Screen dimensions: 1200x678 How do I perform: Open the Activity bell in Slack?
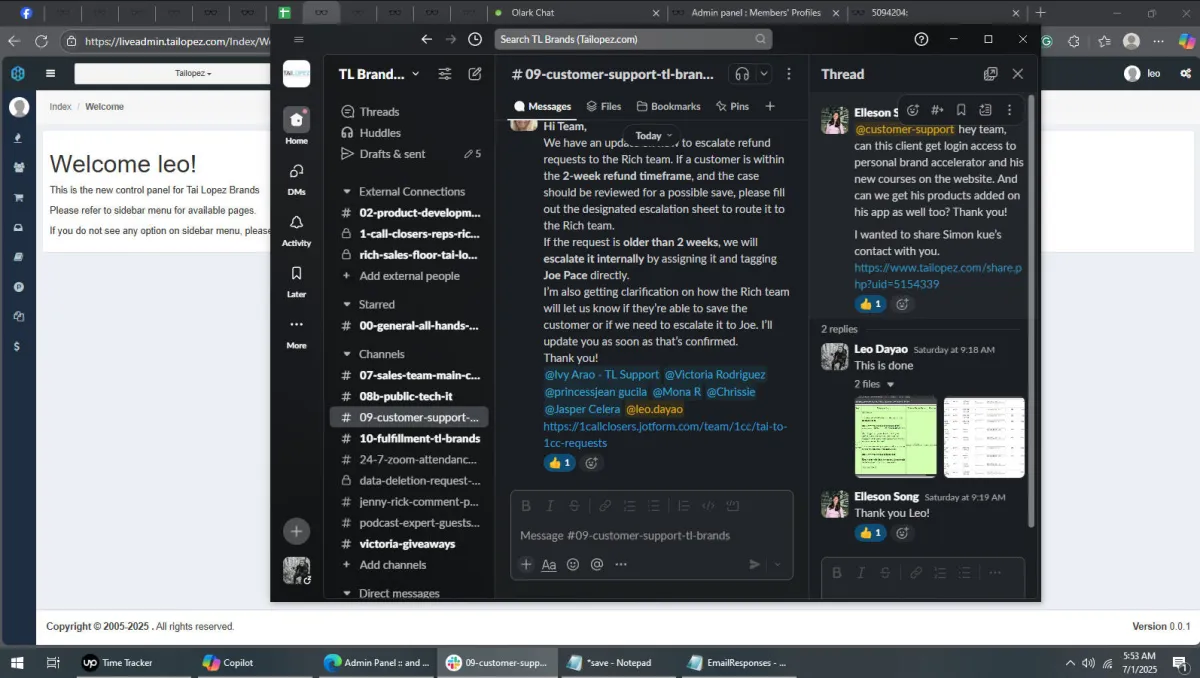(x=296, y=230)
